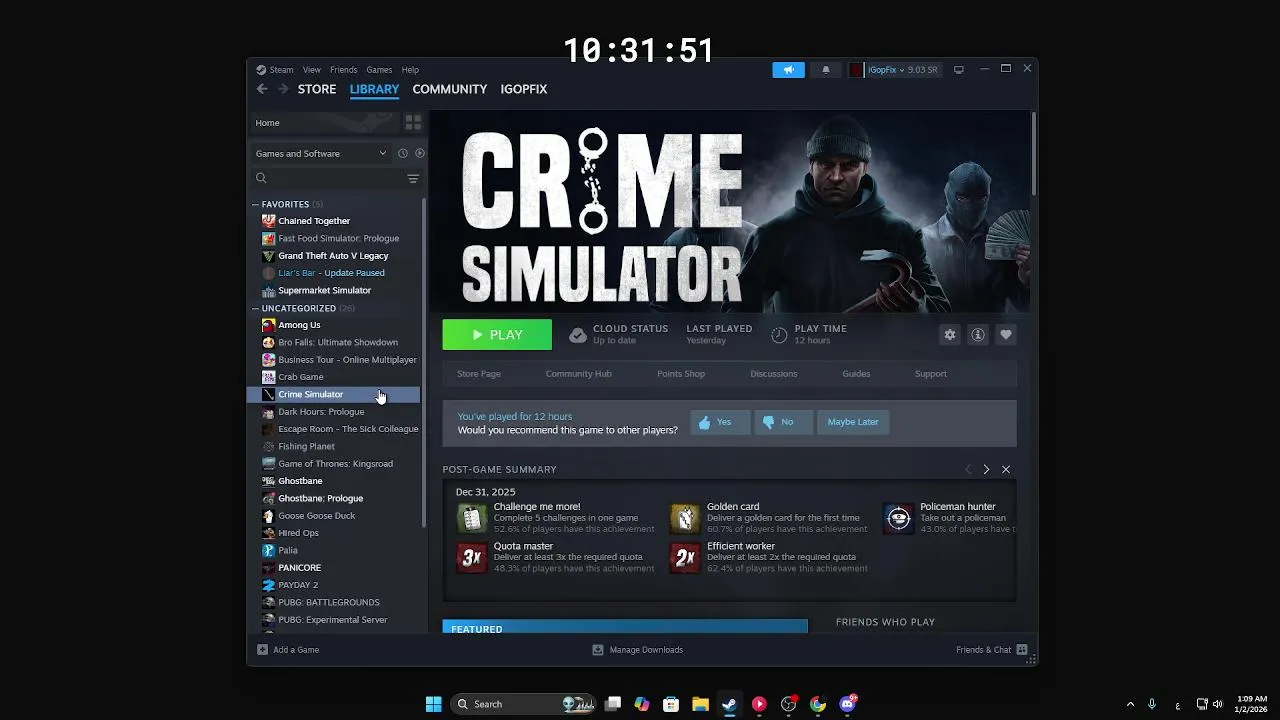The image size is (1280, 720).
Task: Open the announcements megaphone icon
Action: 788,70
